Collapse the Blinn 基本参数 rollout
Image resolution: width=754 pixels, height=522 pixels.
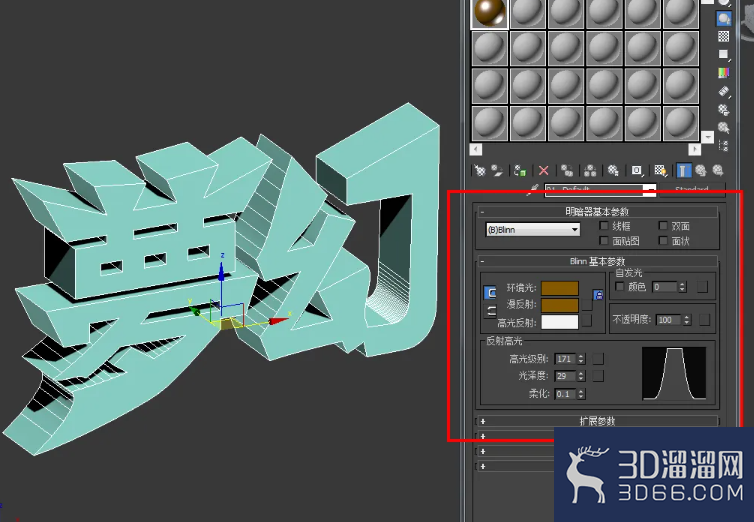(597, 261)
